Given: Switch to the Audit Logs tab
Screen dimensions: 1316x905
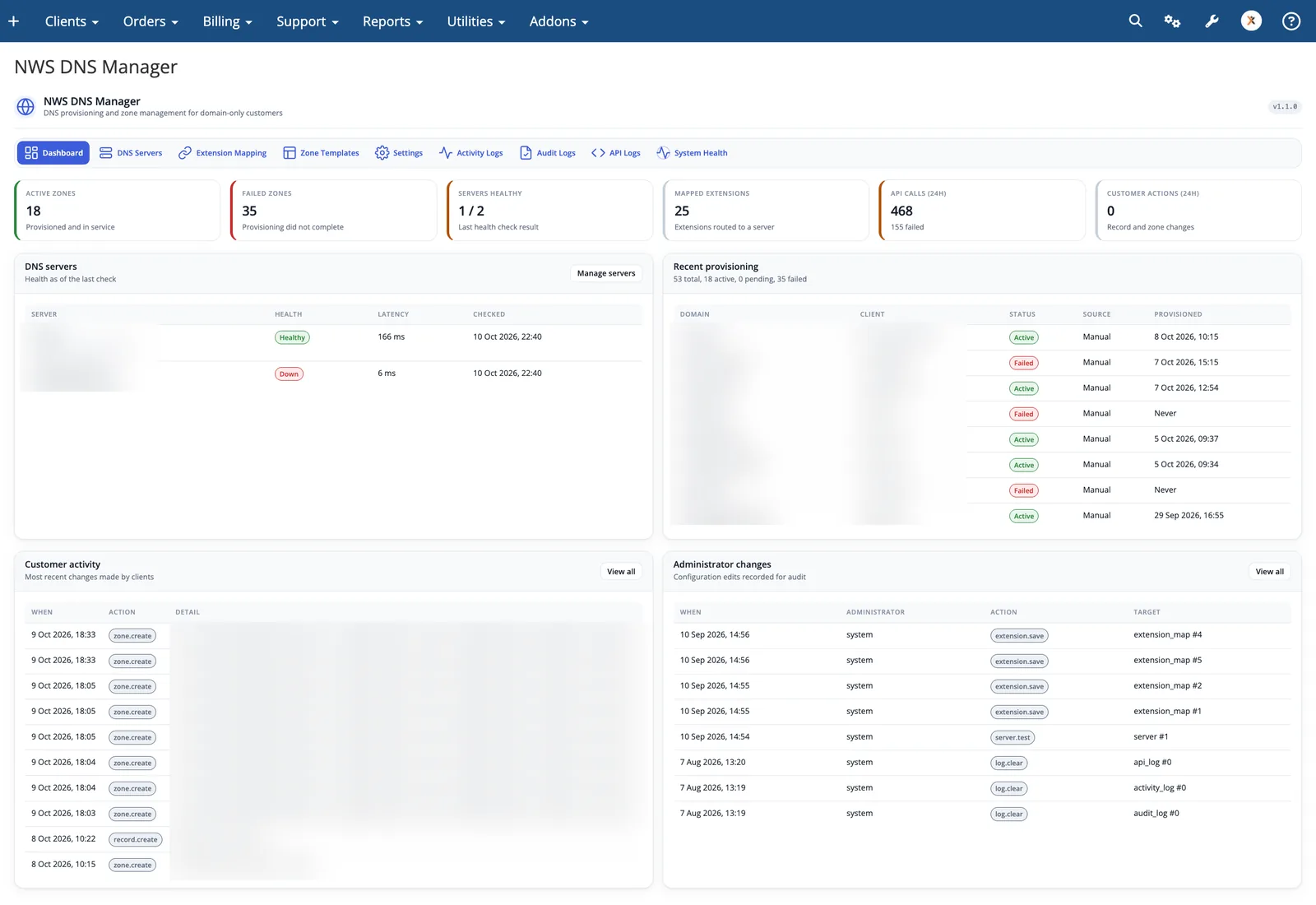Looking at the screenshot, I should point(548,153).
